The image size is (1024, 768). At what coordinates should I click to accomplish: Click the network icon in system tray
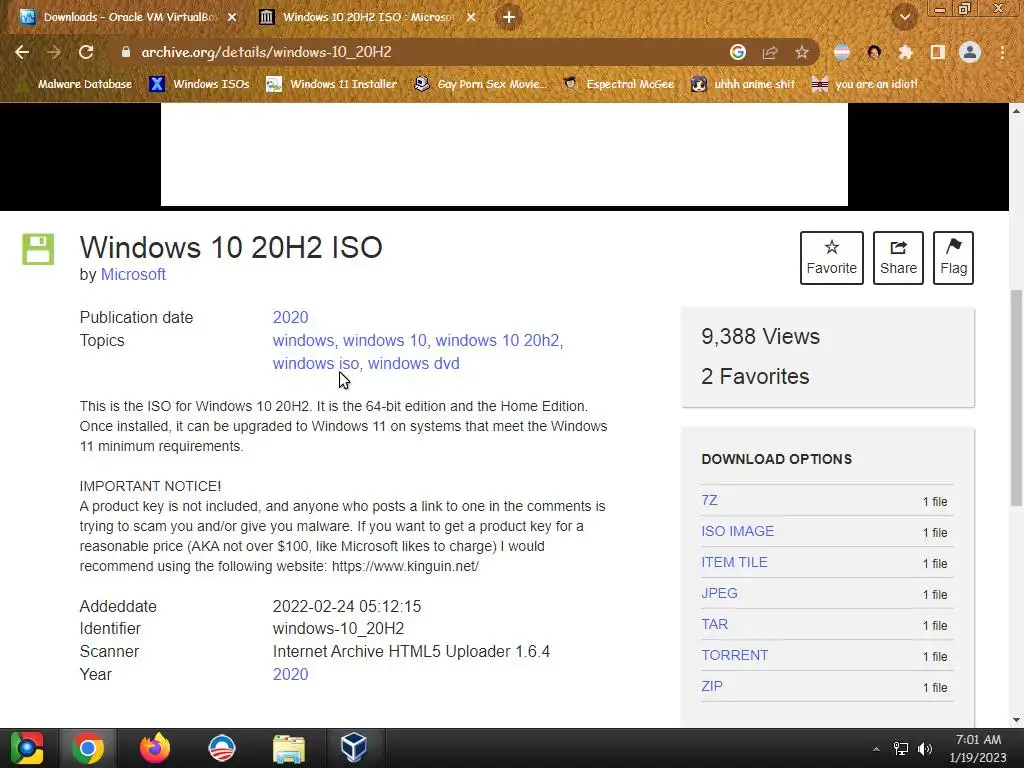(x=901, y=748)
